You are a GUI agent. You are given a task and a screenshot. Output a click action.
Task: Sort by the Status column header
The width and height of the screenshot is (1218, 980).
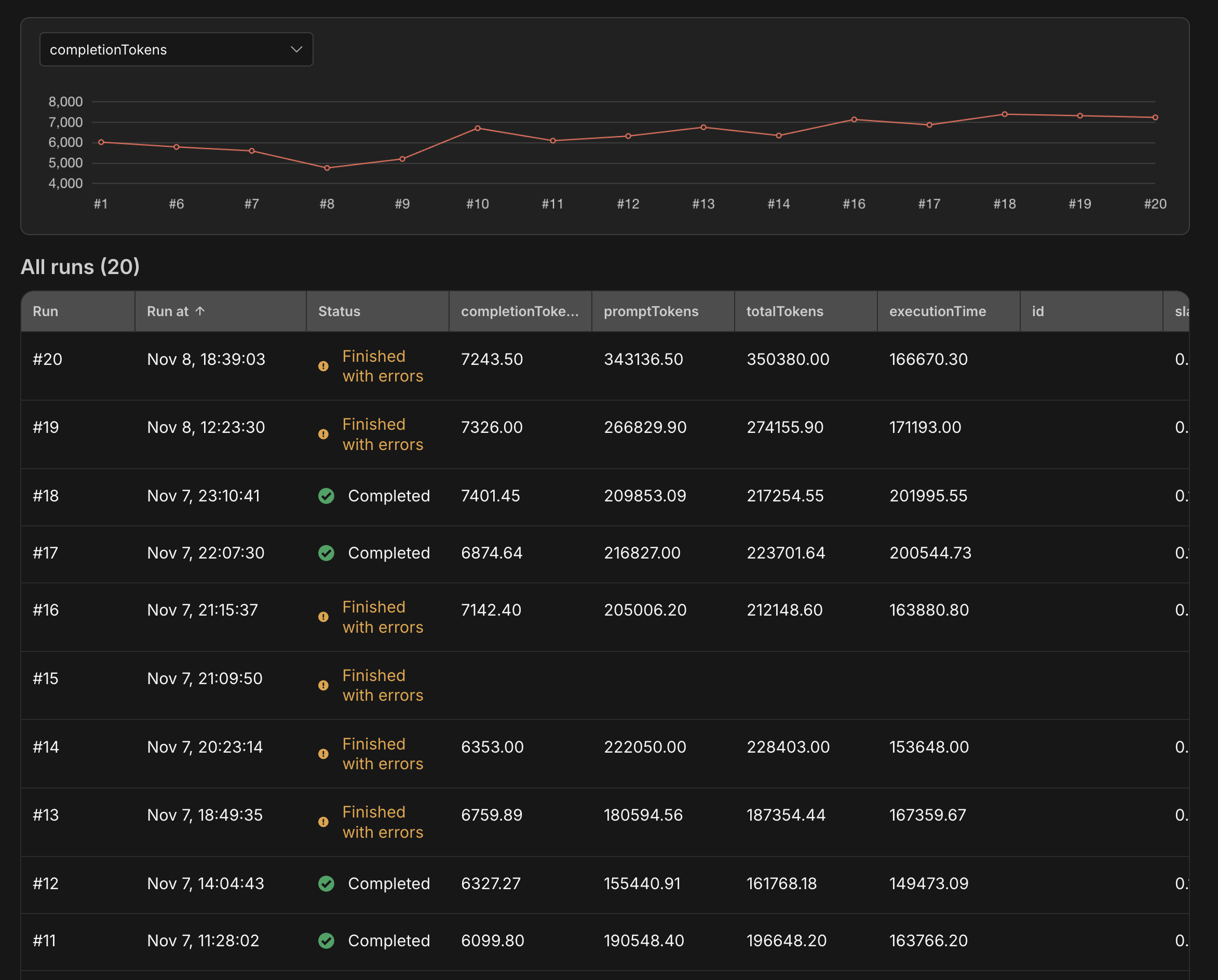(x=339, y=311)
